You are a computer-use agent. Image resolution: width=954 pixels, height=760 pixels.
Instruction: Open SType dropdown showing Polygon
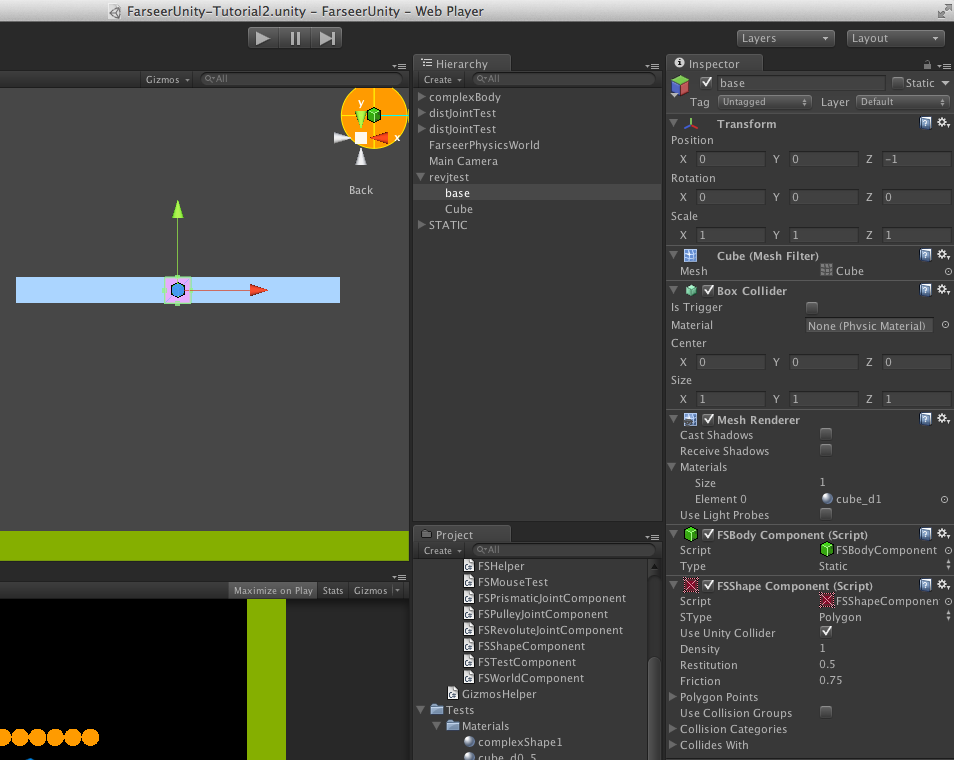pyautogui.click(x=884, y=617)
